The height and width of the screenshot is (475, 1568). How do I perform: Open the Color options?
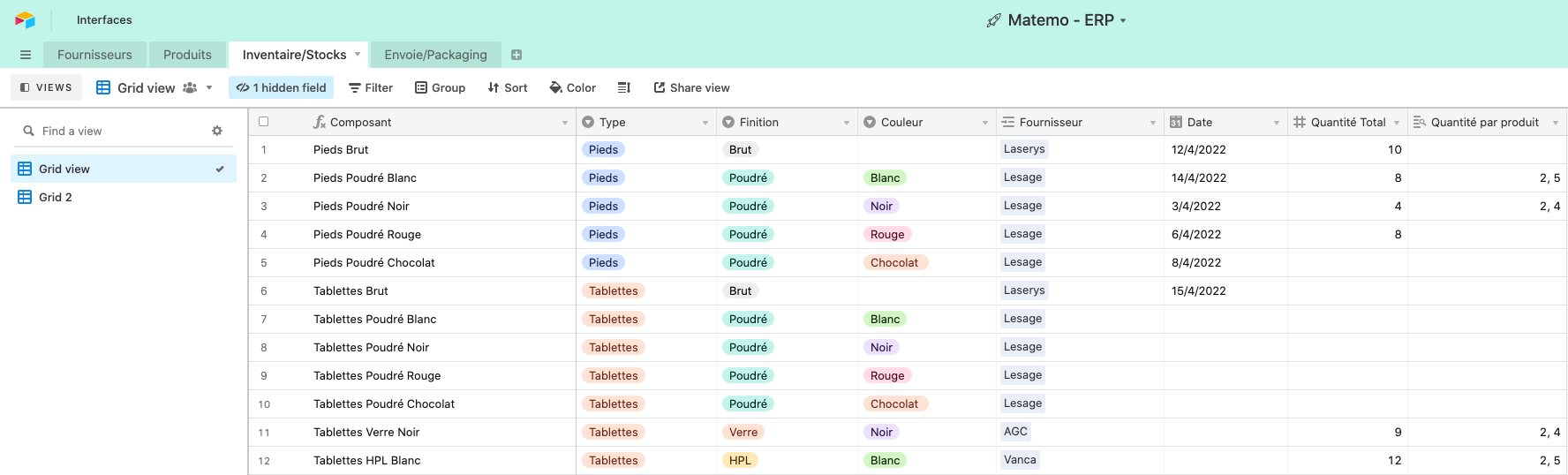[x=573, y=87]
